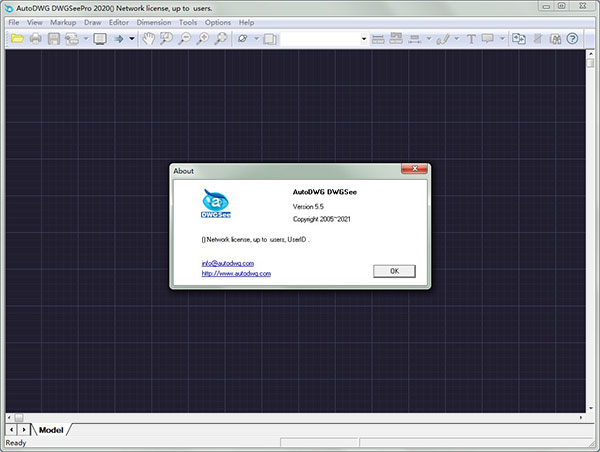Click the greyed markup toggle icon
The image size is (600, 452).
[538, 39]
